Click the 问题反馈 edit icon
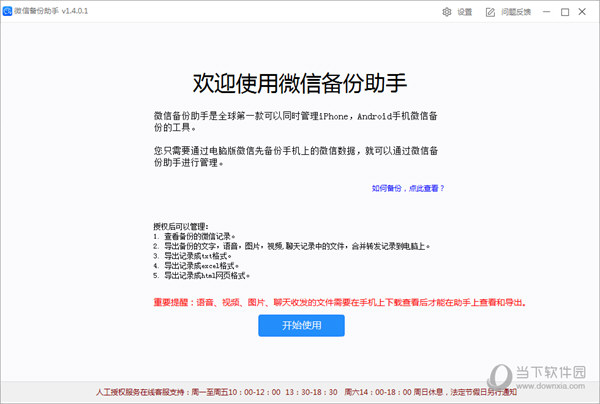600x404 pixels. (x=490, y=12)
